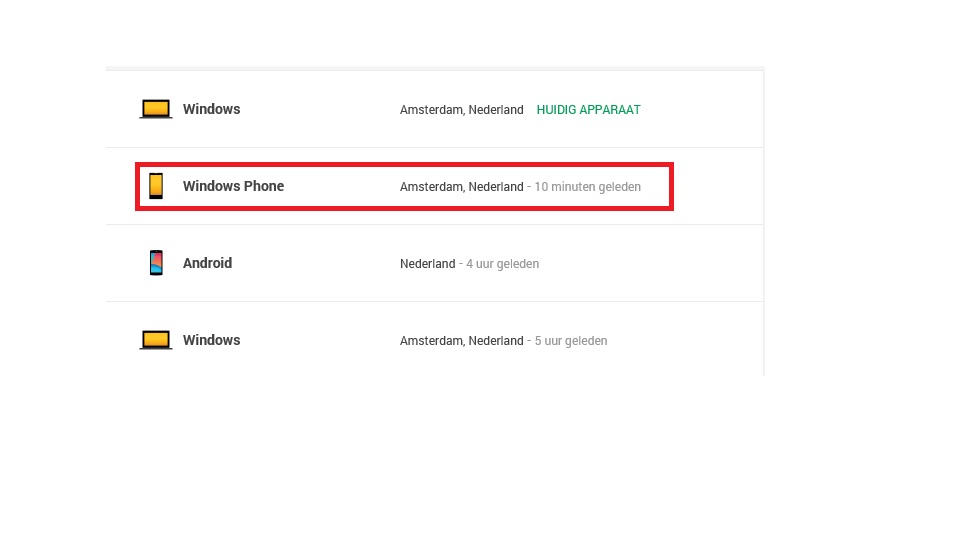Click the HUIDIG APPARAAT green label
The width and height of the screenshot is (960, 540).
coord(588,110)
